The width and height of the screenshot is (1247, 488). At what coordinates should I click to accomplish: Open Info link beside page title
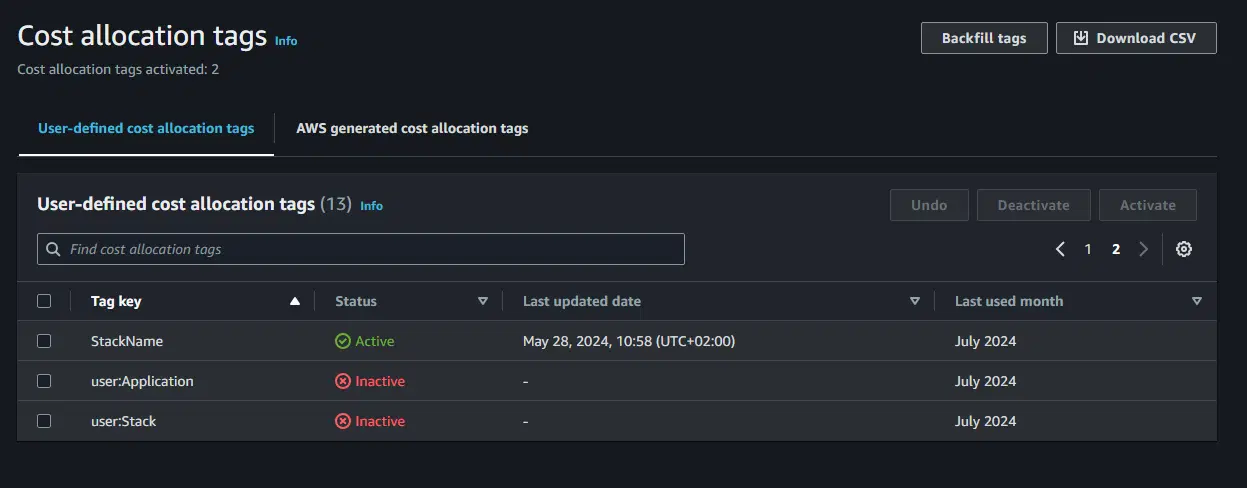[x=286, y=41]
